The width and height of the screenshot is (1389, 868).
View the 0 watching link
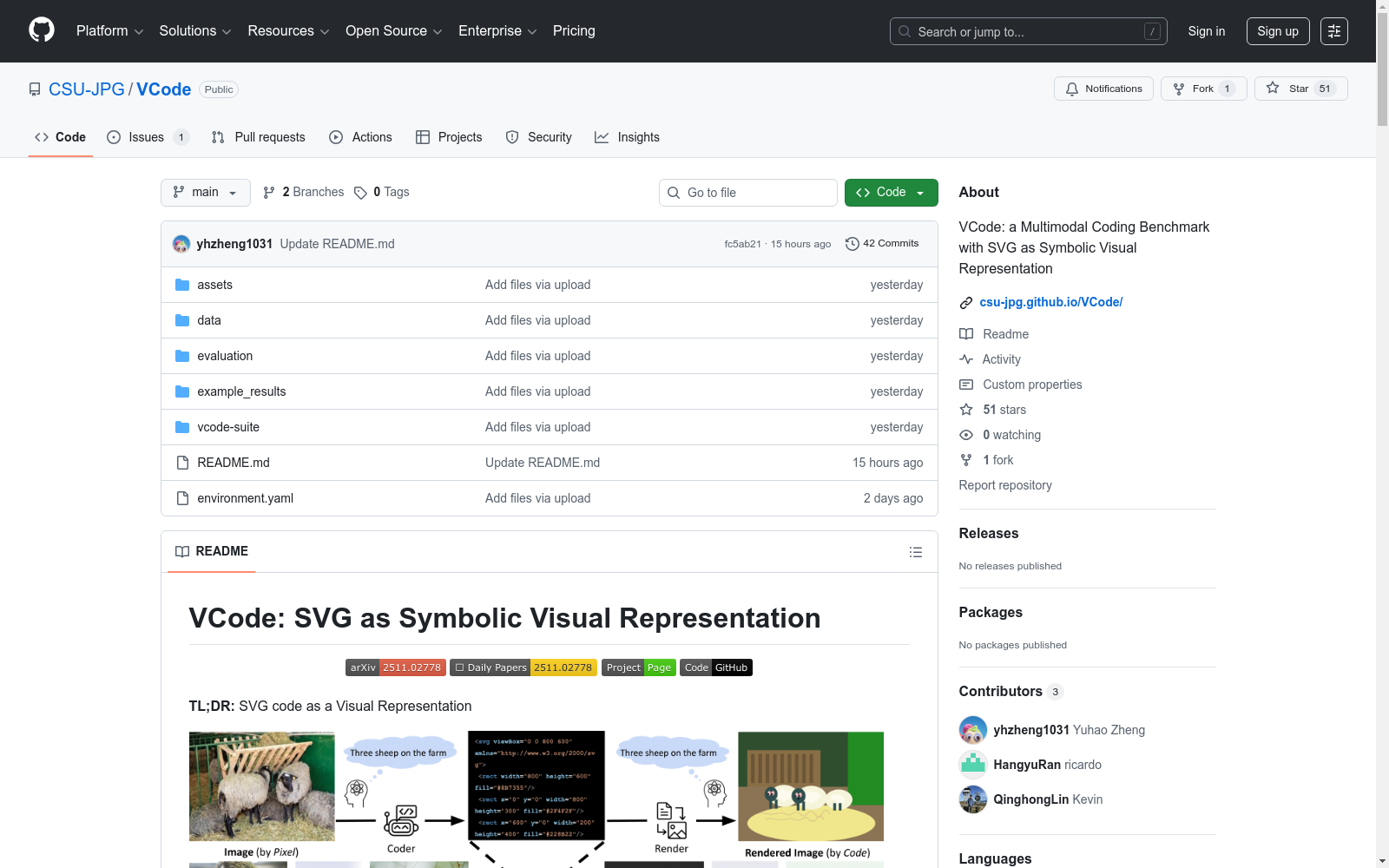[1000, 435]
